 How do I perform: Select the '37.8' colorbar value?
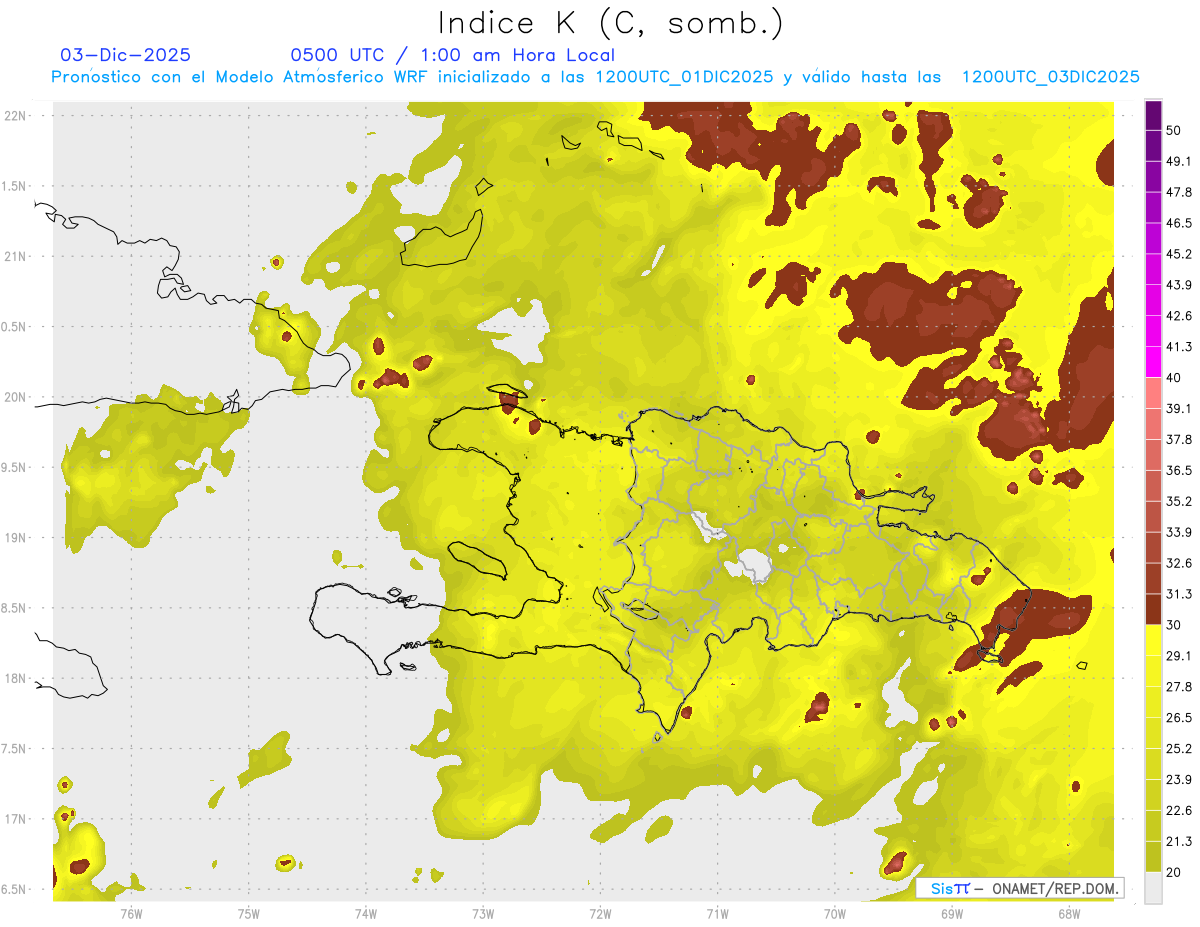point(1179,439)
